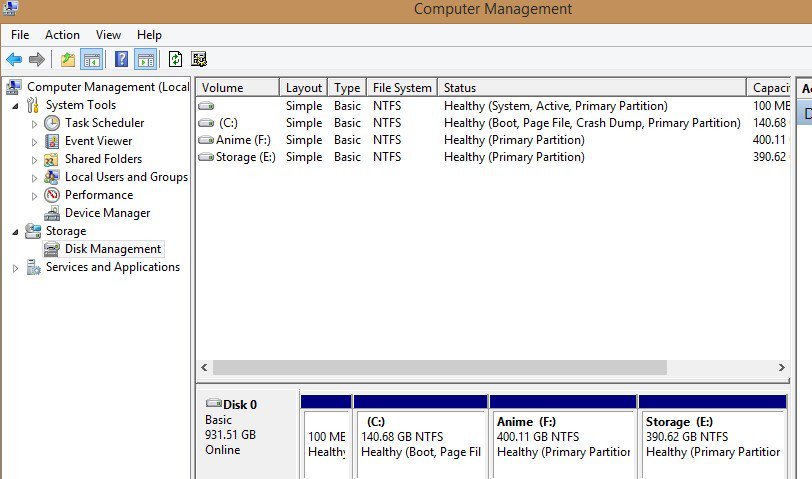Click the drive icon of (C:) volume row
Viewport: 812px width, 479px height.
[206, 123]
